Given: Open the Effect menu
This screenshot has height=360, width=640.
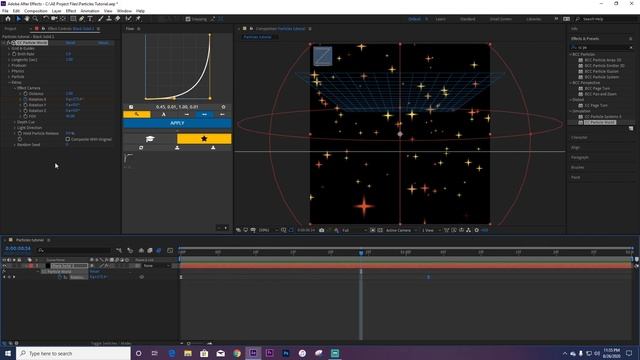Looking at the screenshot, I should tap(71, 11).
